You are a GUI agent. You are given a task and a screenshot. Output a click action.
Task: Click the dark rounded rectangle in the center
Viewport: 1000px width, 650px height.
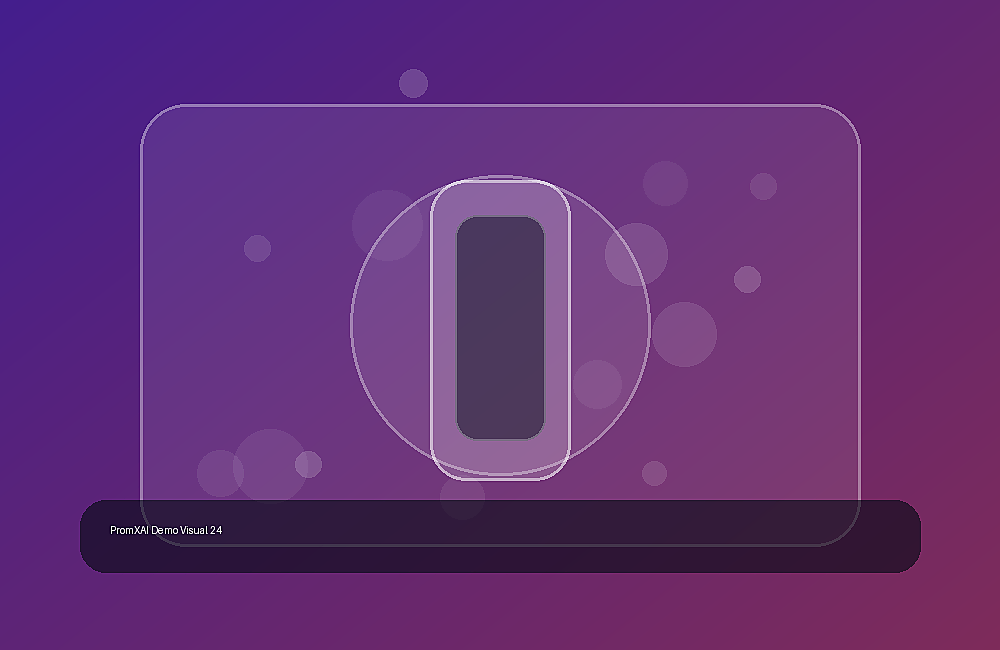tap(500, 328)
